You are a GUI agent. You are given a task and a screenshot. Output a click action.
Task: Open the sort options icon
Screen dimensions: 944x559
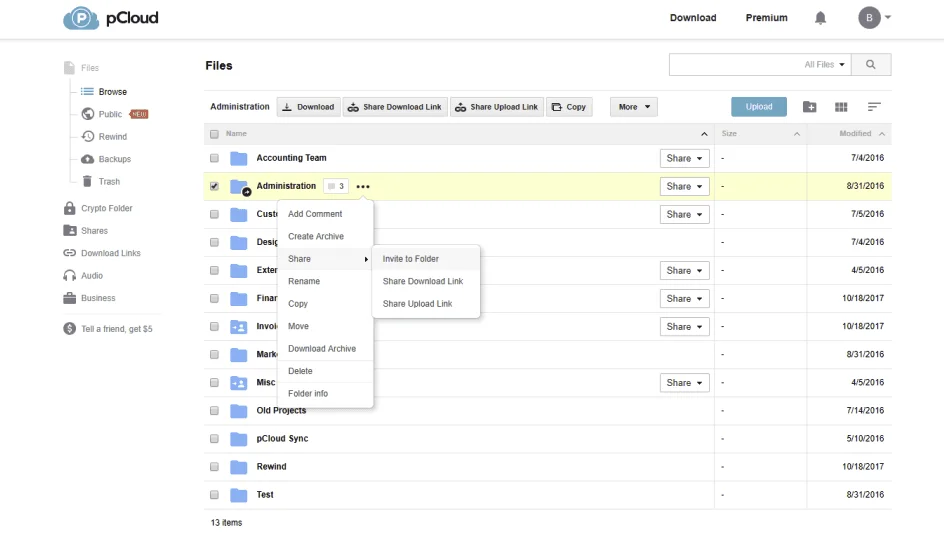click(x=874, y=107)
